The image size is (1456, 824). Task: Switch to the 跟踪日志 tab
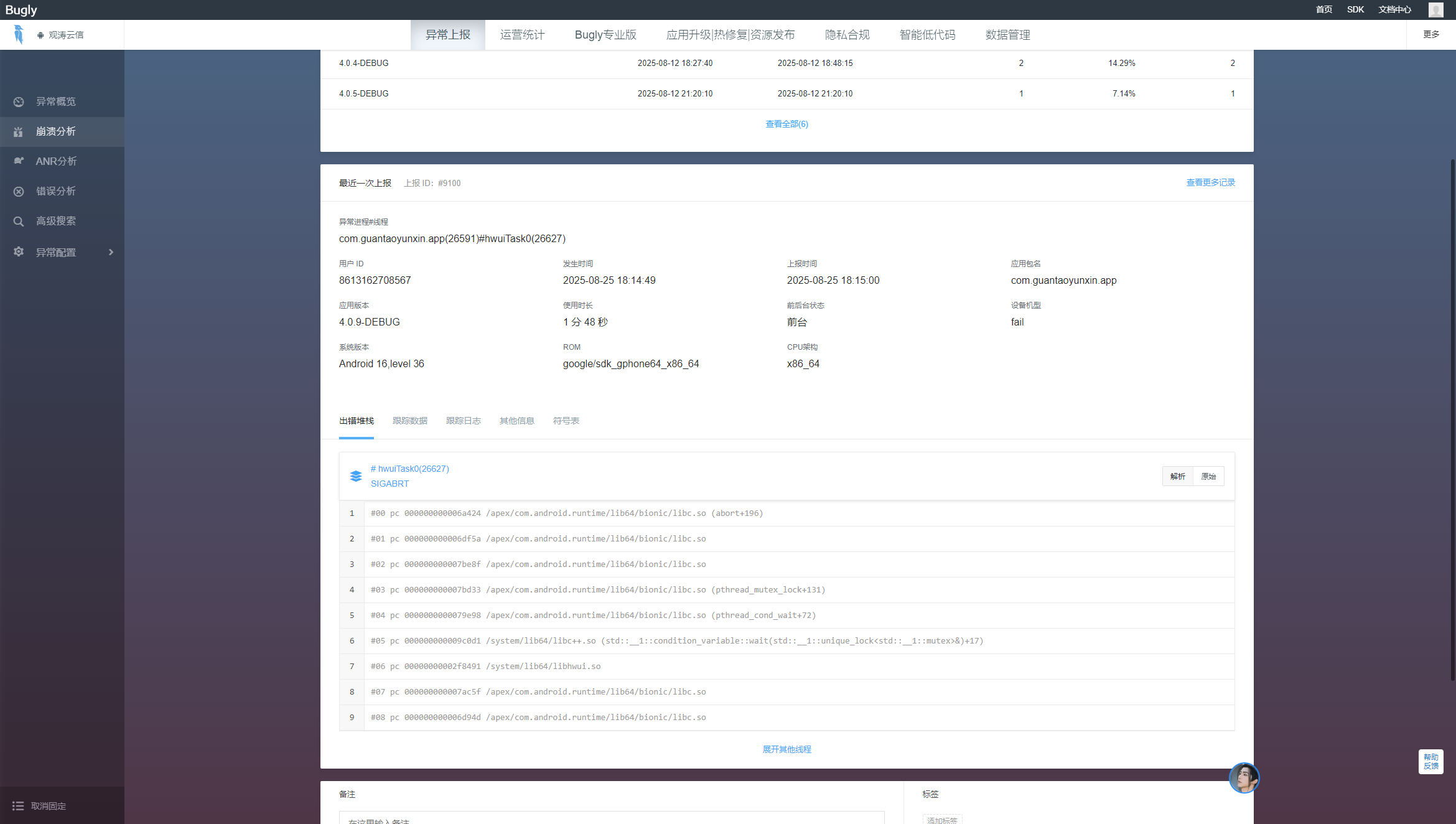click(463, 421)
